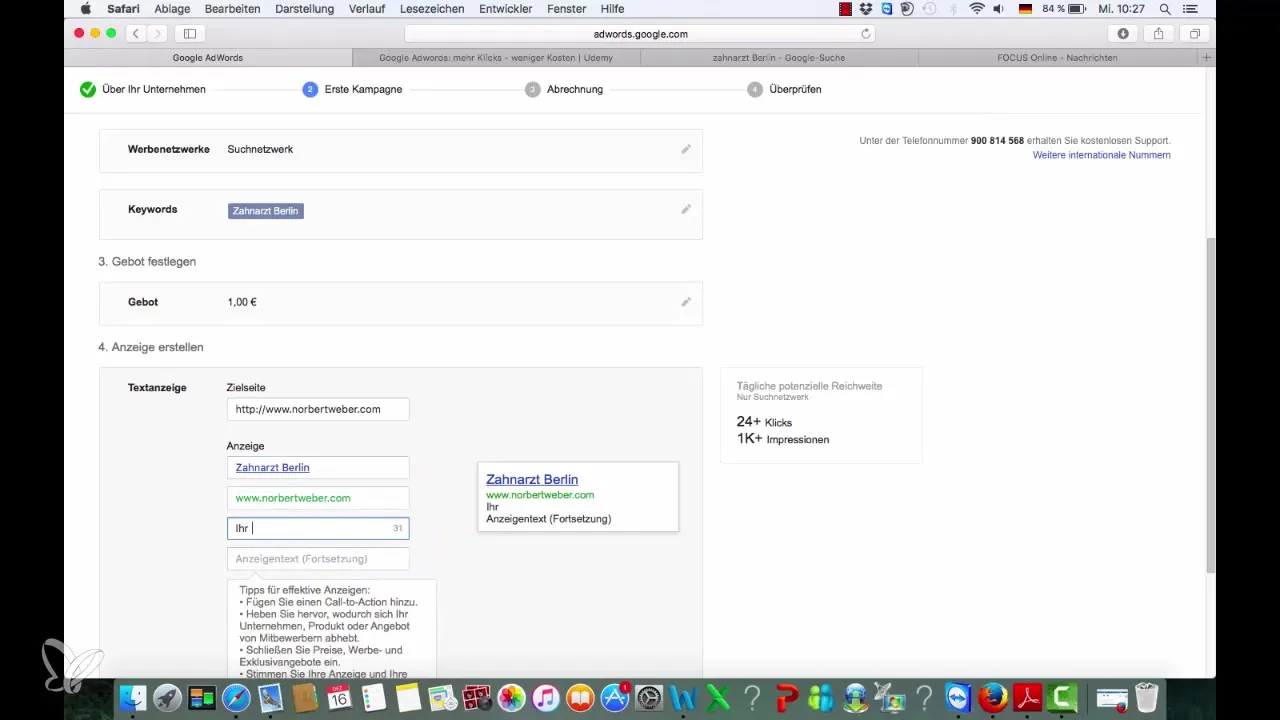
Task: Click the ad headline field Zahnarzt Berlin
Action: [x=318, y=467]
